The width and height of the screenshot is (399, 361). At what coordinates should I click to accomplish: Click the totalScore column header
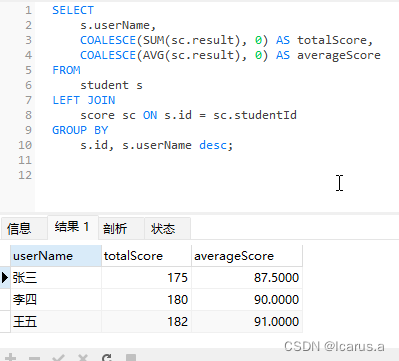coord(146,256)
